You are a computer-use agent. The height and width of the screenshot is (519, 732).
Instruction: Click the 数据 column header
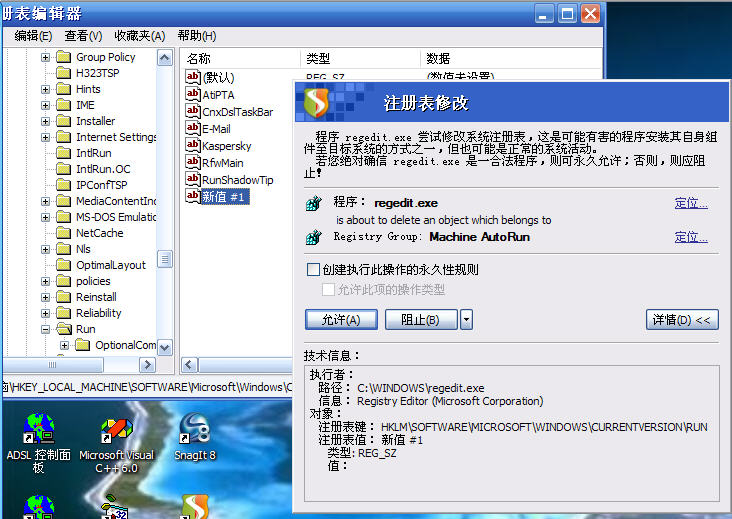[512, 58]
